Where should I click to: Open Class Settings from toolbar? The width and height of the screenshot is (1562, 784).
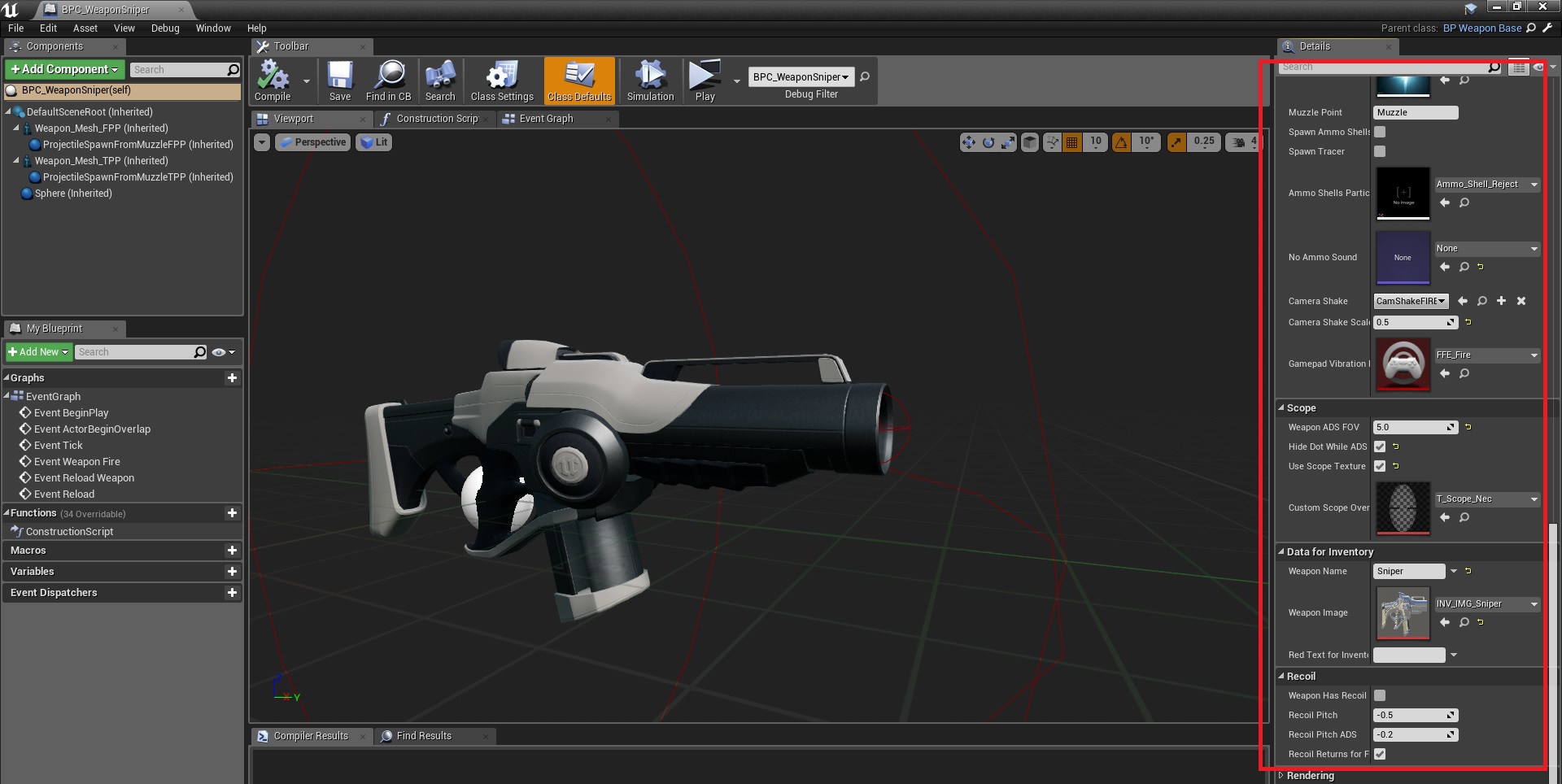pos(502,80)
